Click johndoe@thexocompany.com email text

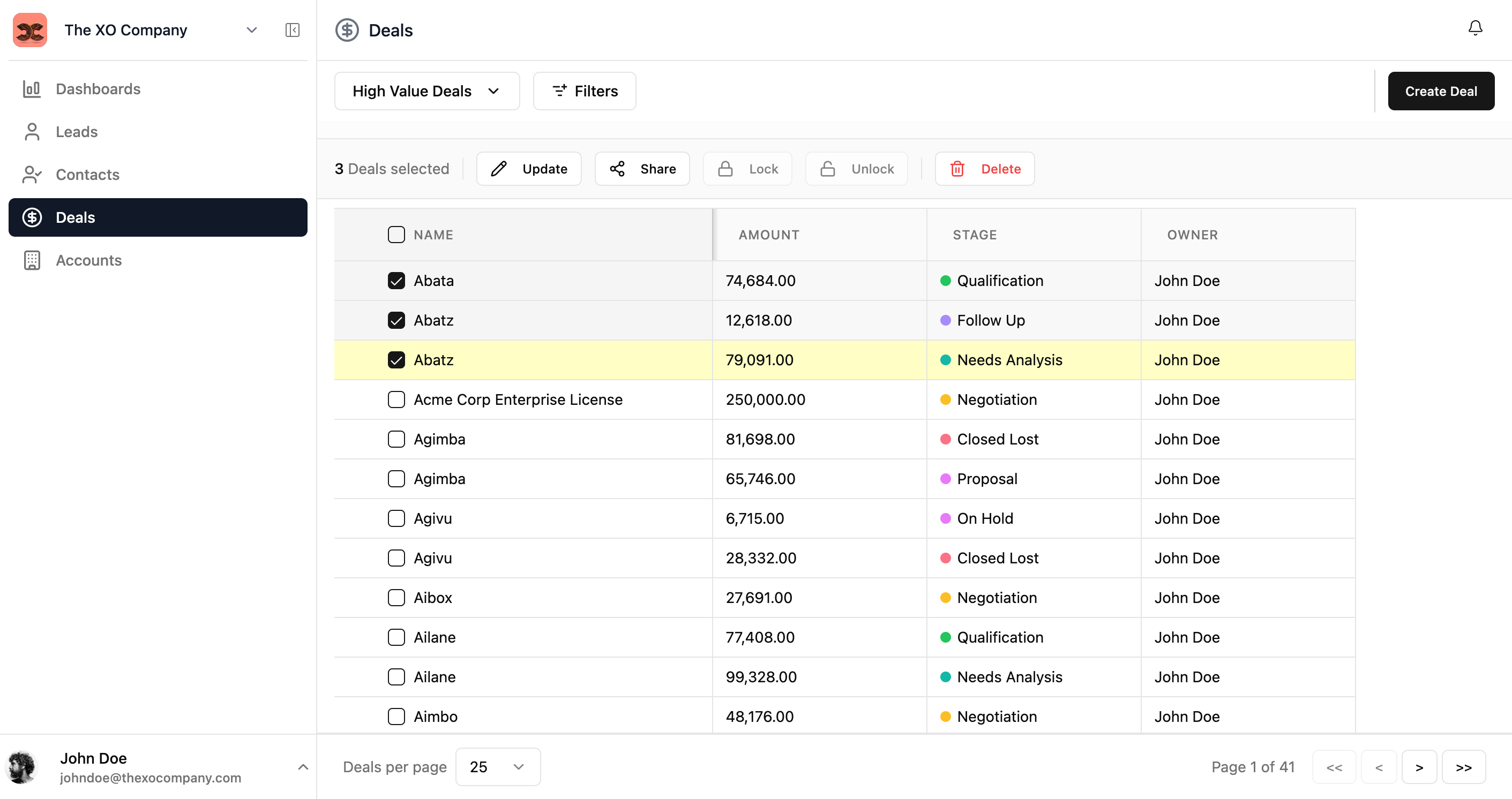pyautogui.click(x=150, y=777)
